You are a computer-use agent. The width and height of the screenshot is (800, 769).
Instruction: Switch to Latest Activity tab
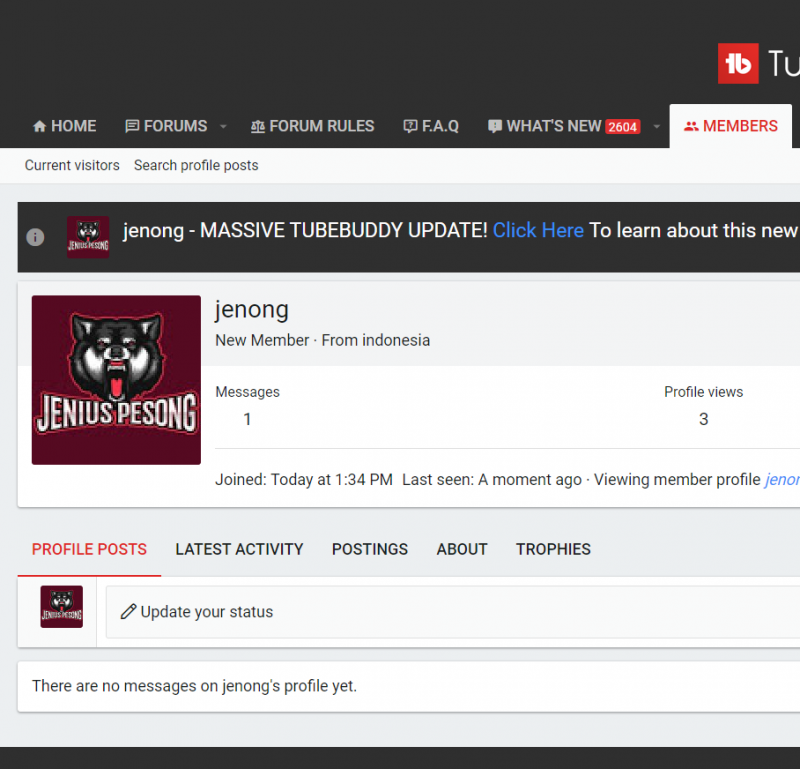(239, 549)
